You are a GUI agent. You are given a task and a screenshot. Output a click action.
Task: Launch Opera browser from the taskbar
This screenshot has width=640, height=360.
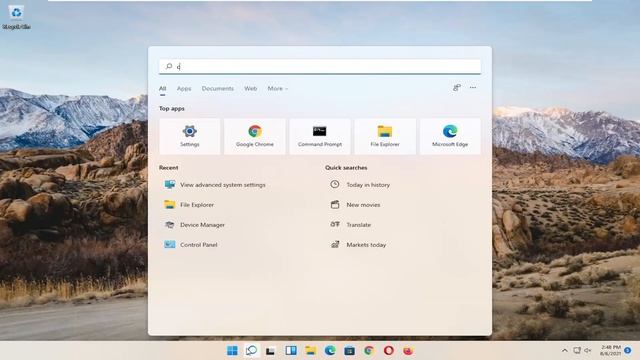pyautogui.click(x=389, y=351)
